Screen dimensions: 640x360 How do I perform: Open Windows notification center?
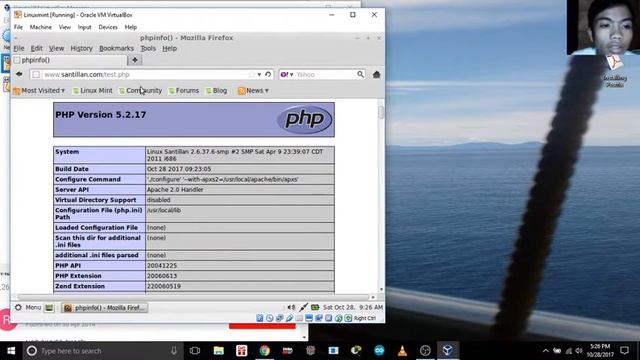point(624,351)
